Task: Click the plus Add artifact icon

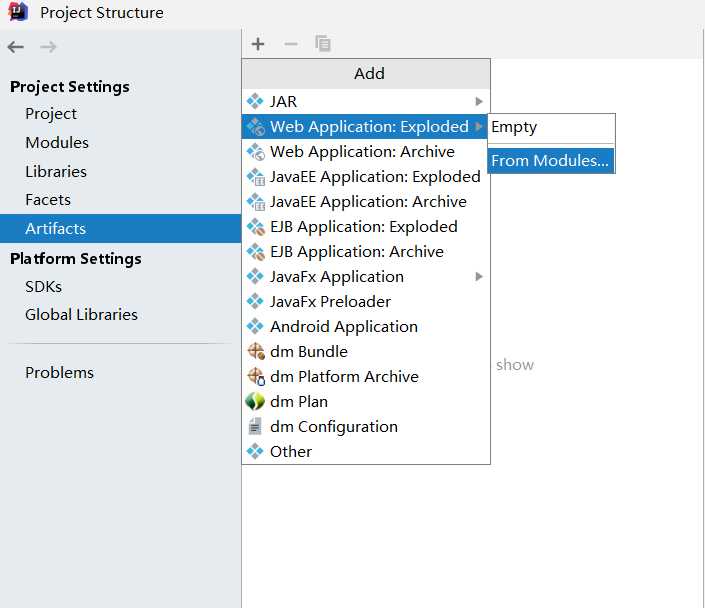Action: click(258, 44)
